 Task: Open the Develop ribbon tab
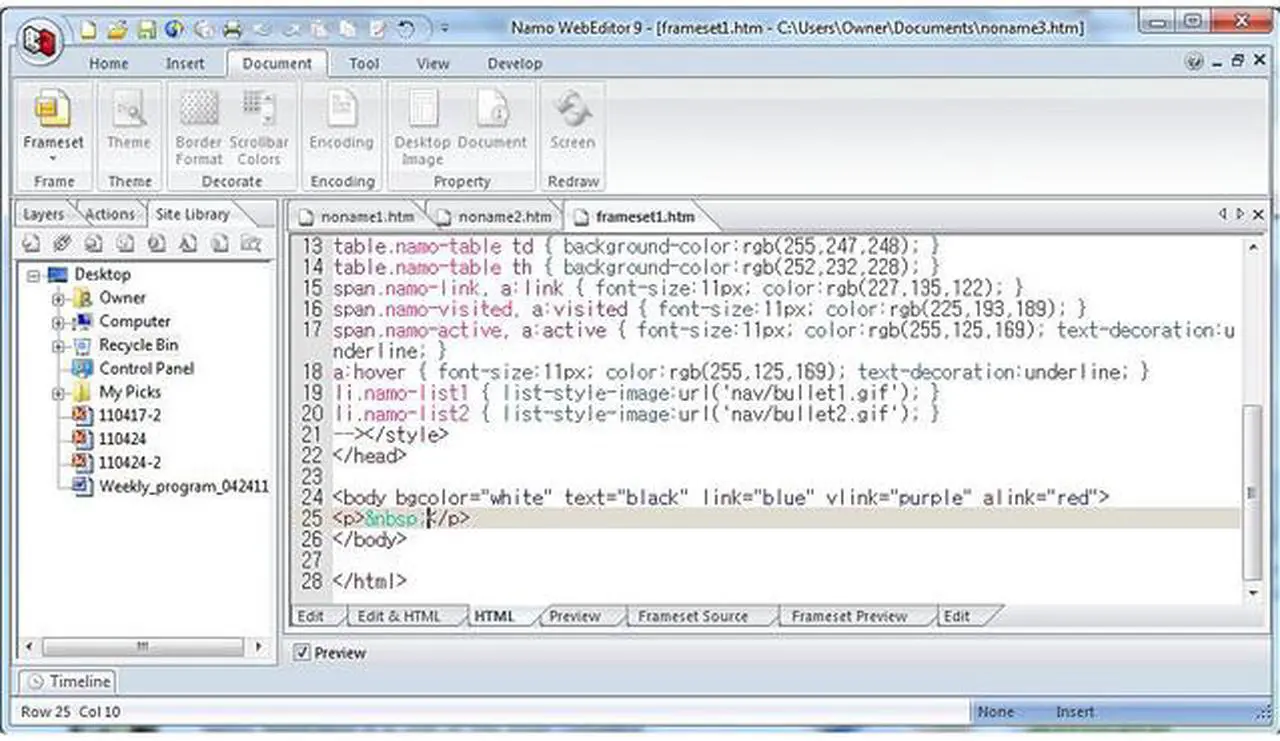[x=515, y=63]
